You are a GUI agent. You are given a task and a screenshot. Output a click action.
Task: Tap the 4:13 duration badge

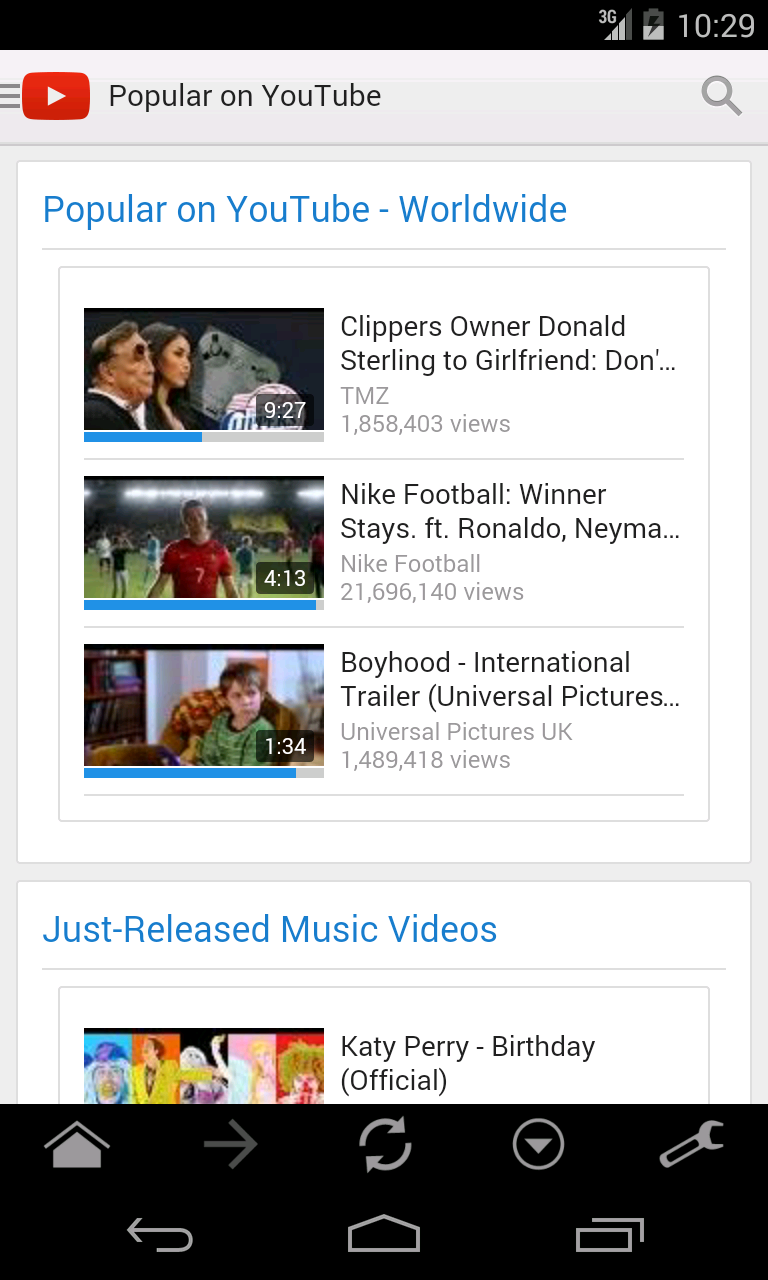click(x=285, y=578)
